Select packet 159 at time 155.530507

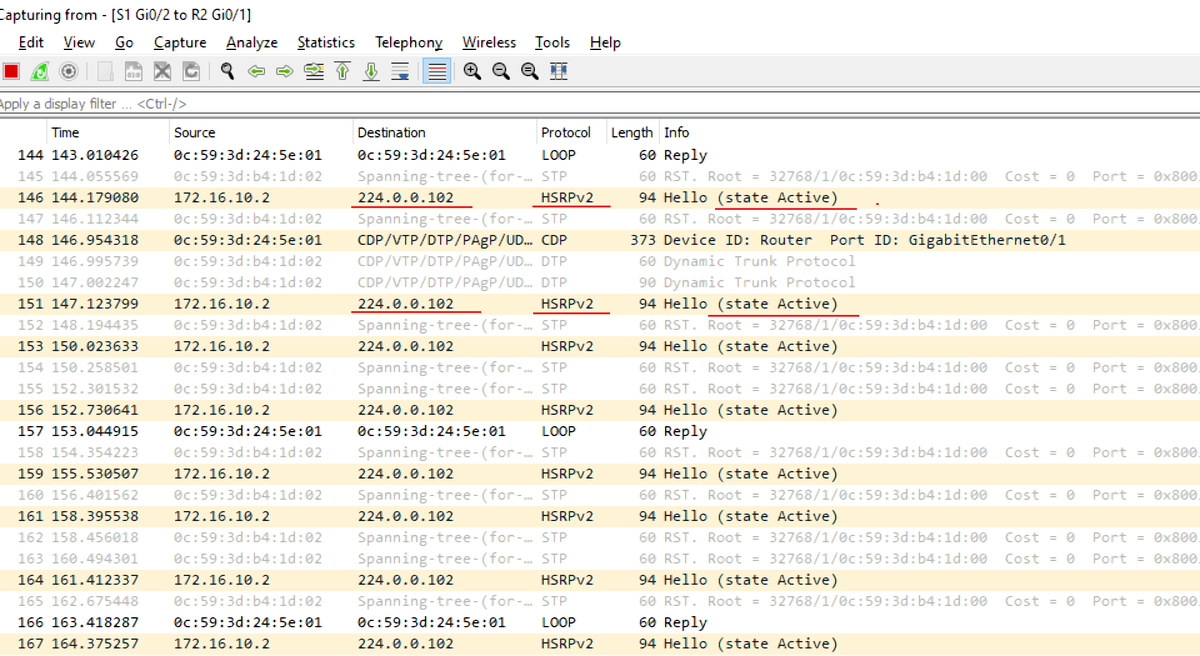[x=600, y=474]
